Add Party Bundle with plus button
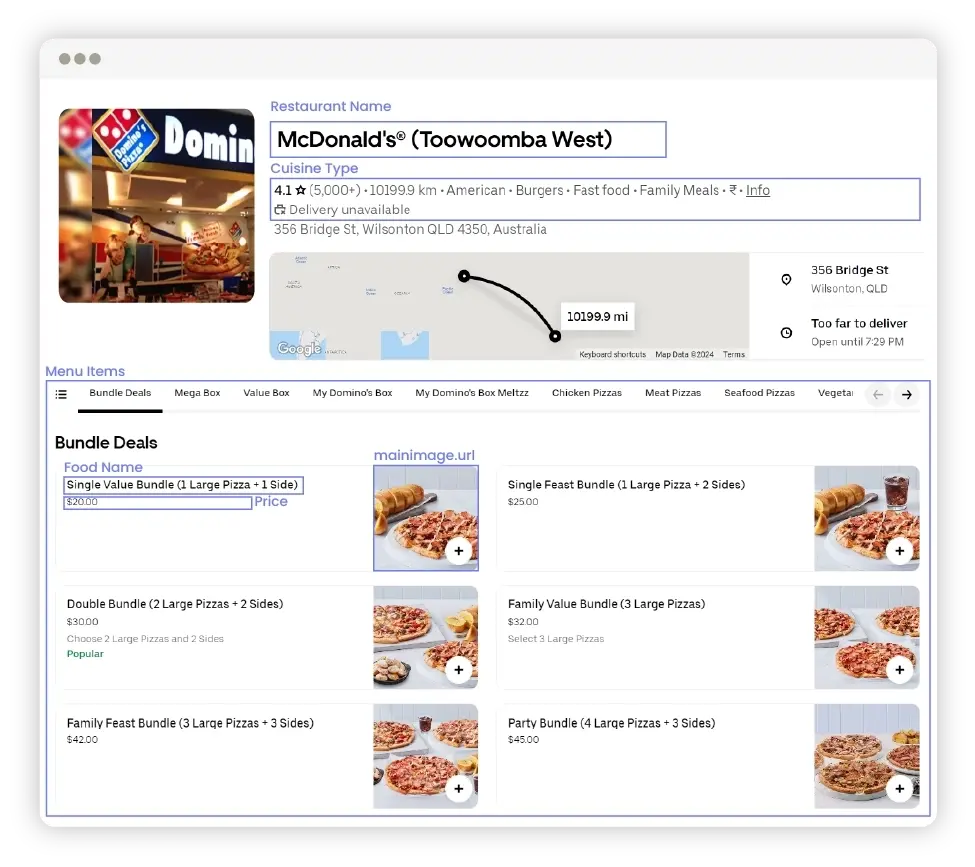The width and height of the screenshot is (975, 867). pyautogui.click(x=900, y=789)
